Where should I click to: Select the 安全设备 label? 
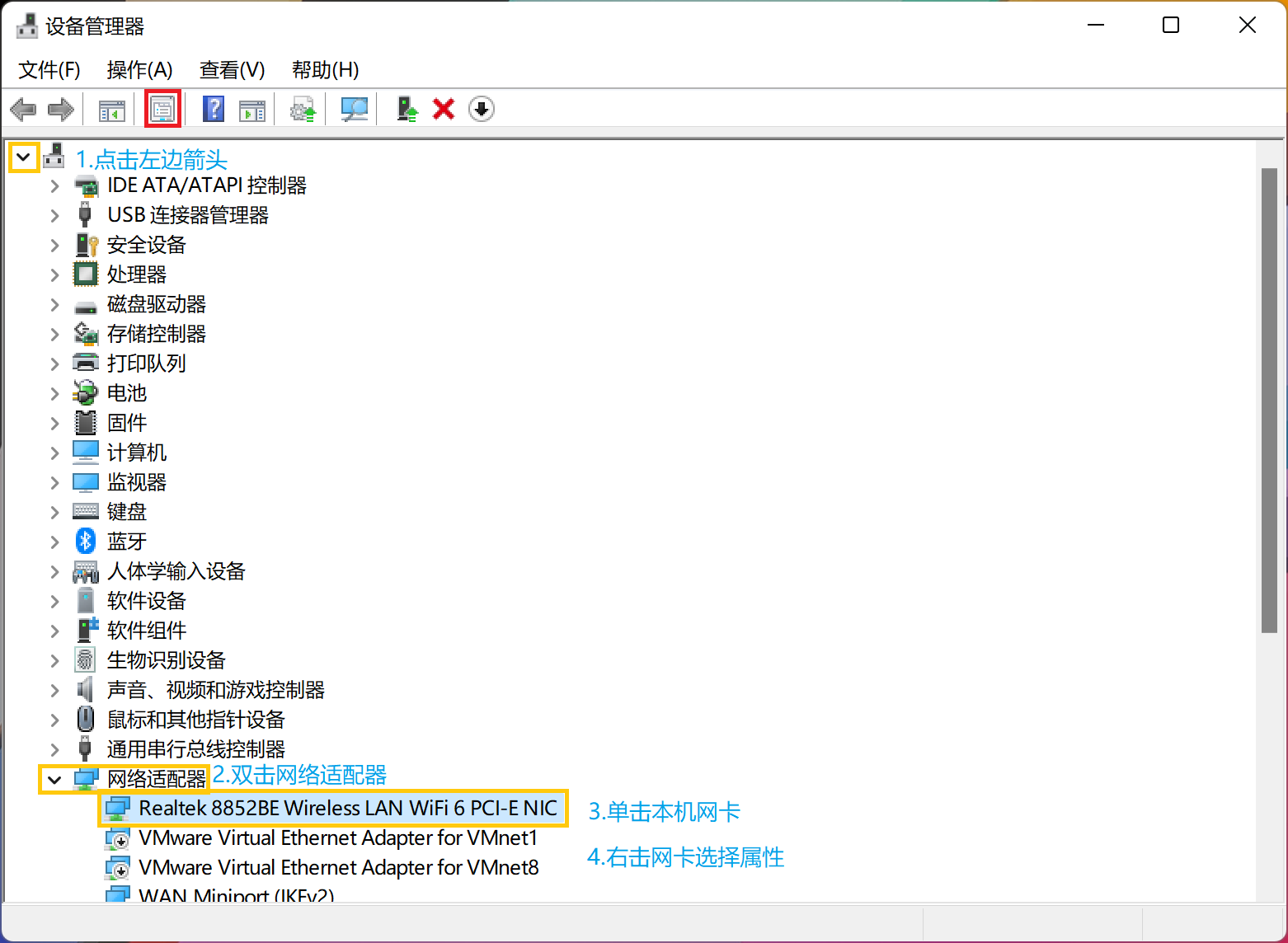pyautogui.click(x=147, y=245)
